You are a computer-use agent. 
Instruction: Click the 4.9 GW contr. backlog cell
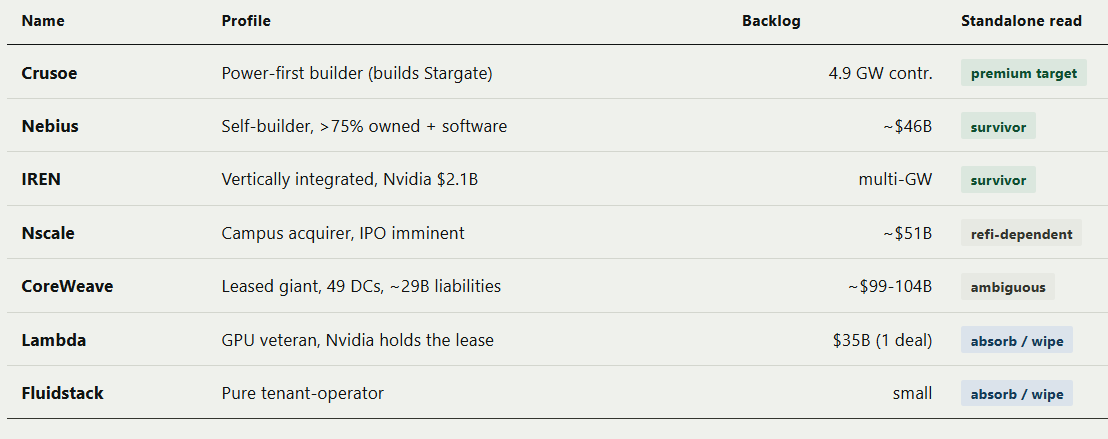coord(880,74)
